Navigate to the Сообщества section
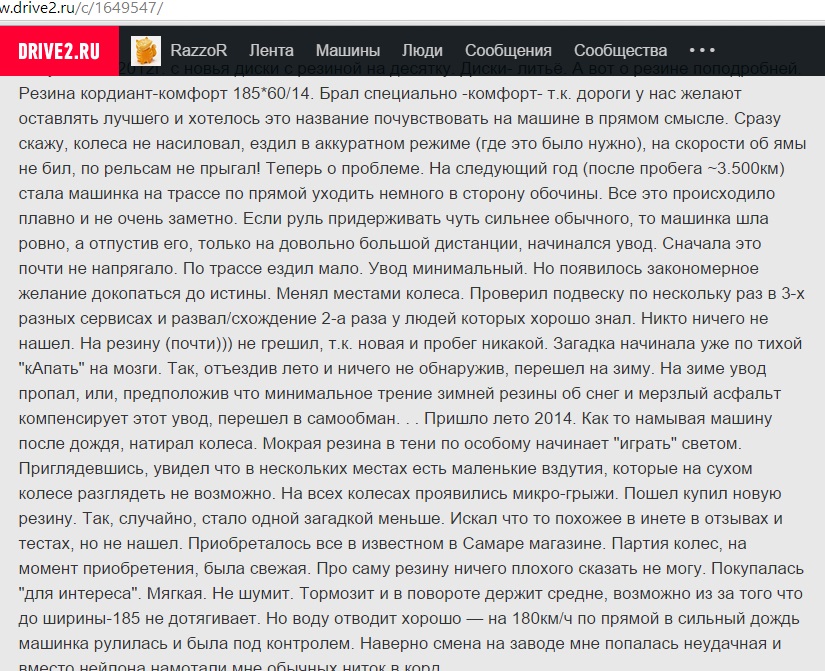 point(620,50)
